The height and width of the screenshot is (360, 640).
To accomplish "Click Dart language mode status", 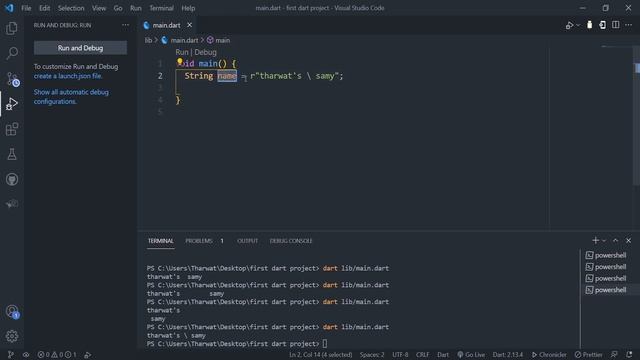I will [443, 355].
